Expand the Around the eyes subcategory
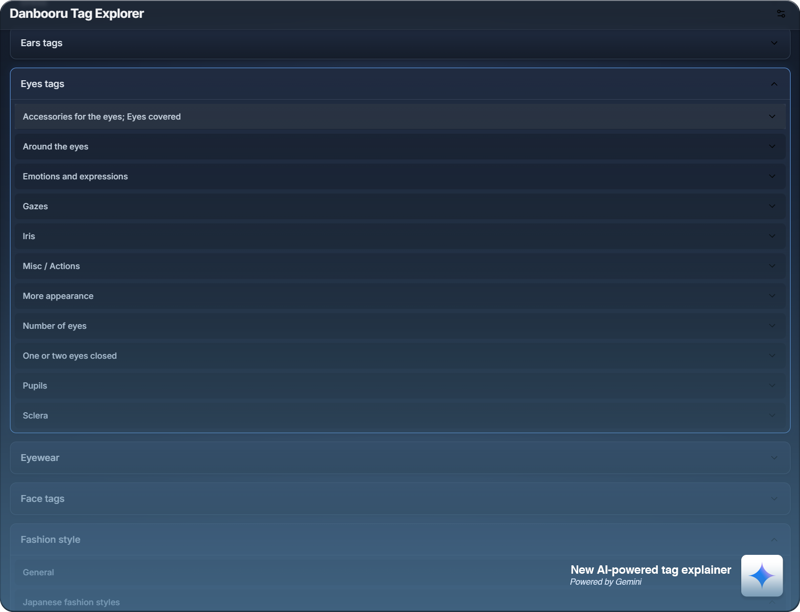The height and width of the screenshot is (612, 800). pyautogui.click(x=400, y=147)
